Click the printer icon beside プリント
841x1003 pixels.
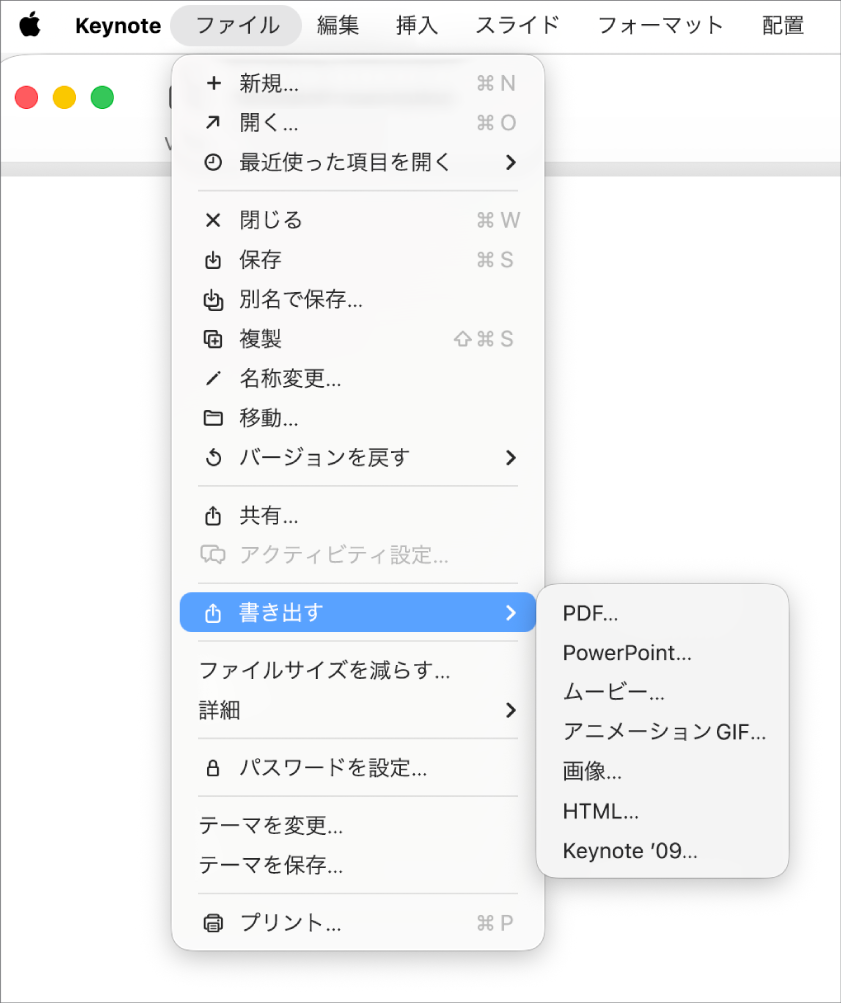coord(213,923)
